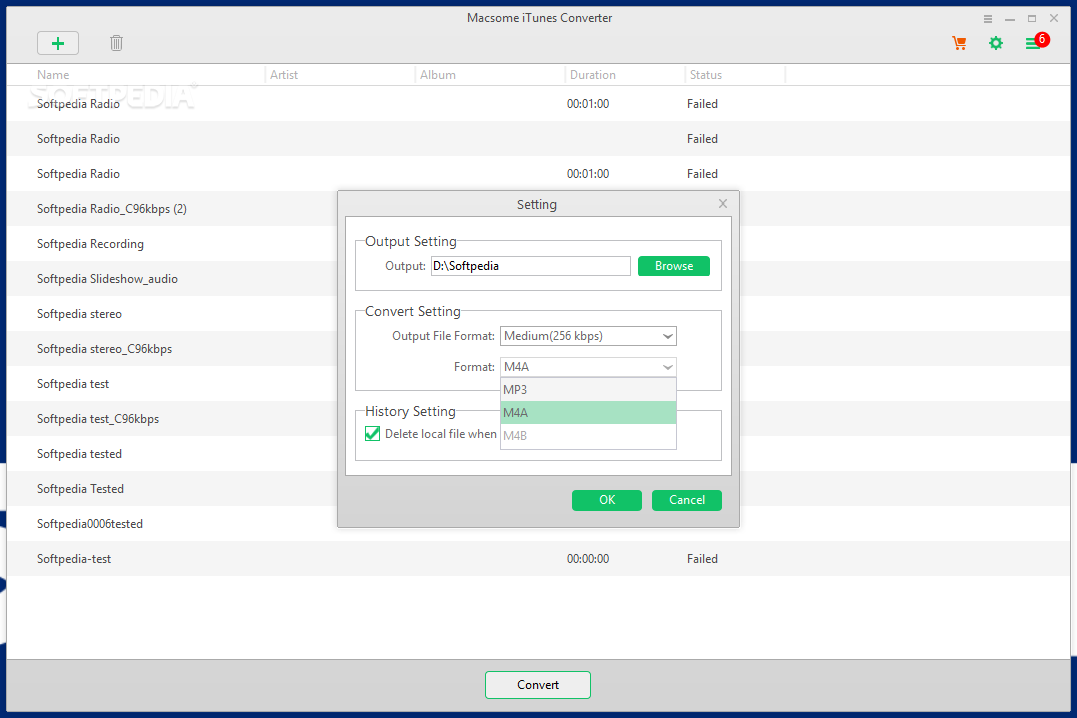The height and width of the screenshot is (718, 1077).
Task: Click the Convert button
Action: (538, 685)
